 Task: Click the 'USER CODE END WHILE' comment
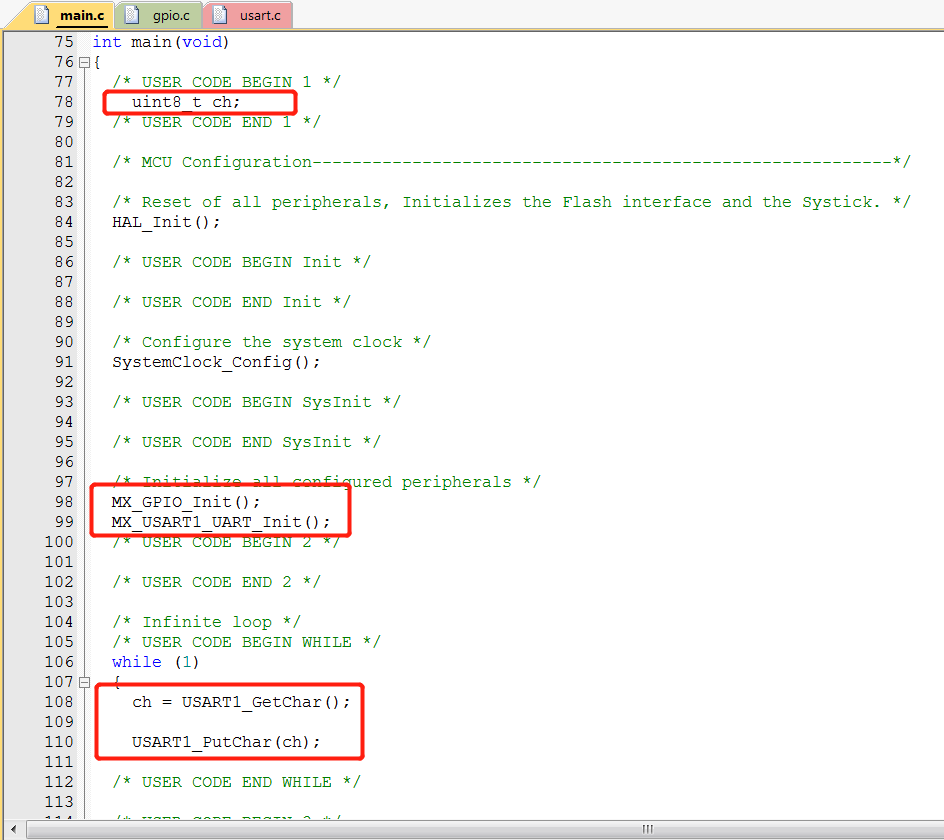pos(237,782)
